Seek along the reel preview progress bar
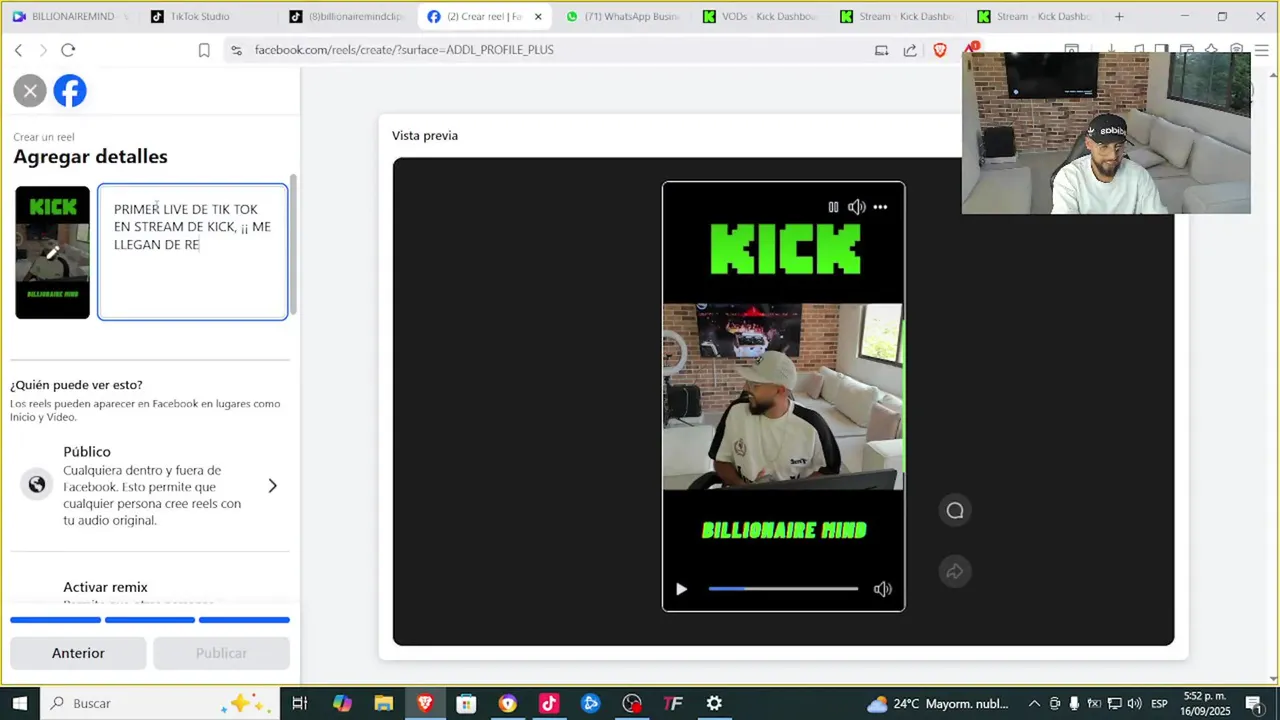The image size is (1280, 720). click(x=783, y=589)
